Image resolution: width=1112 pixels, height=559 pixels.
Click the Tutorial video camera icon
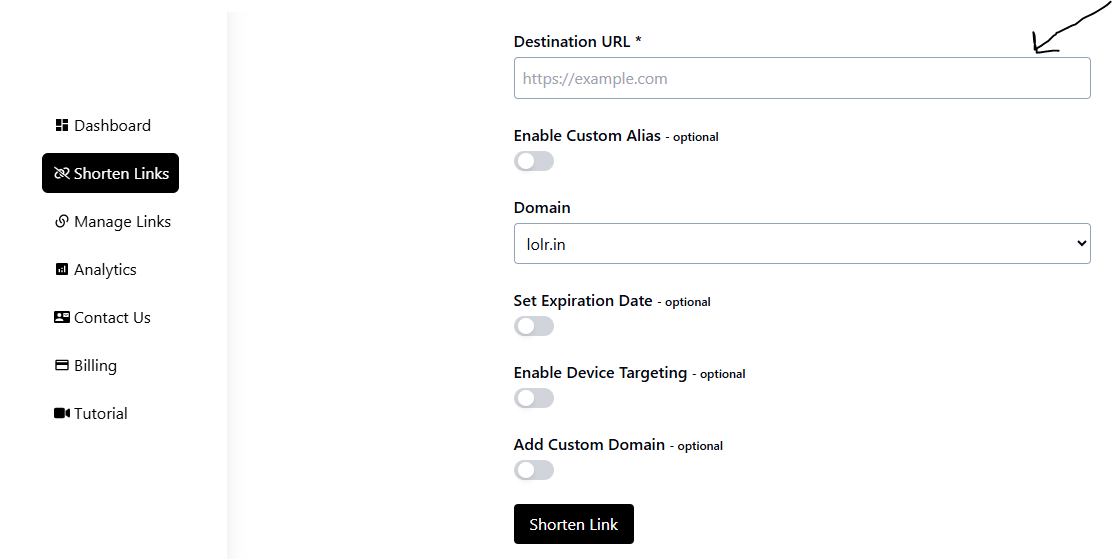pyautogui.click(x=62, y=413)
